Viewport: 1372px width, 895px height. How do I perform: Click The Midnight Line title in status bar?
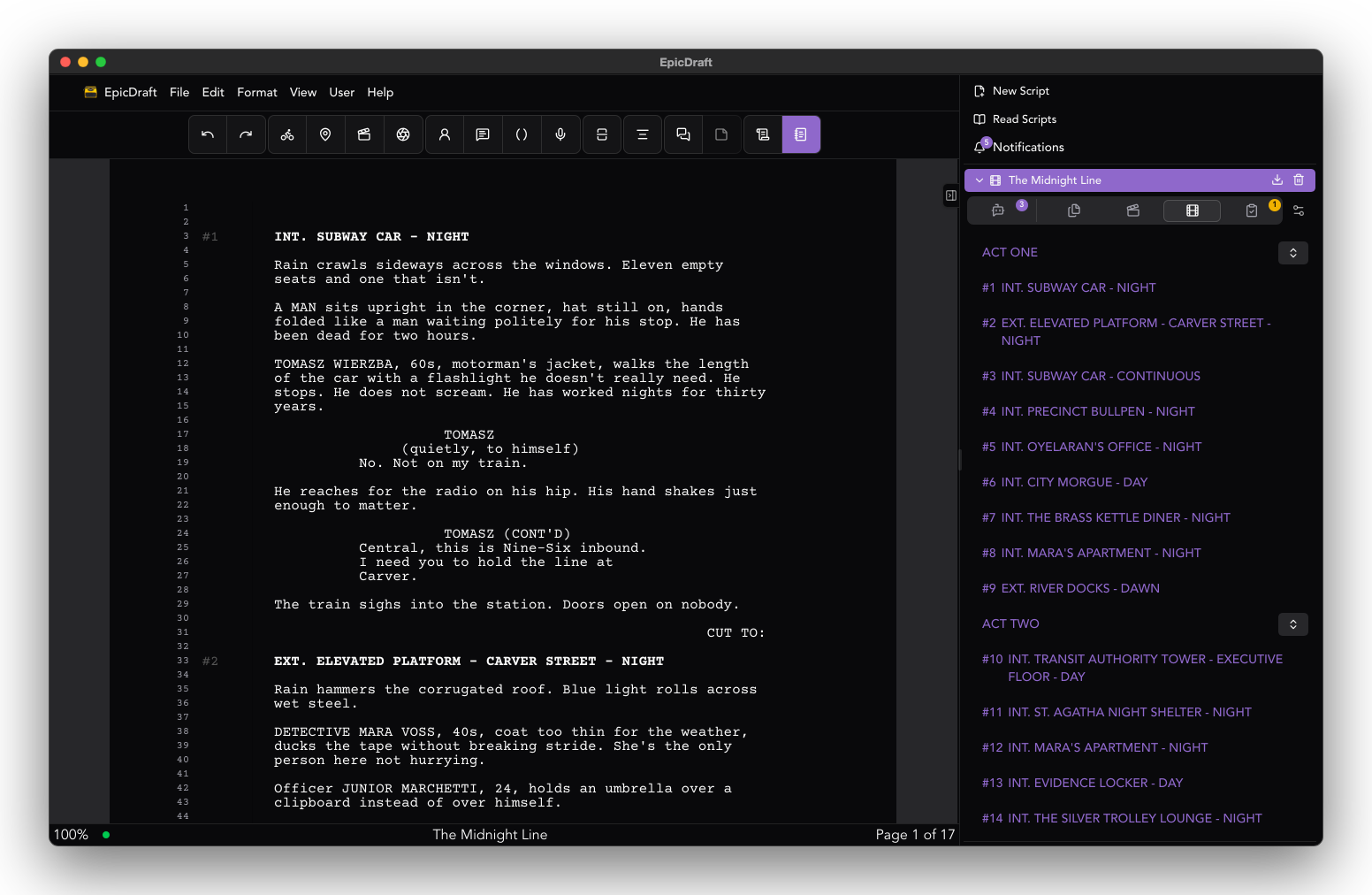tap(490, 835)
